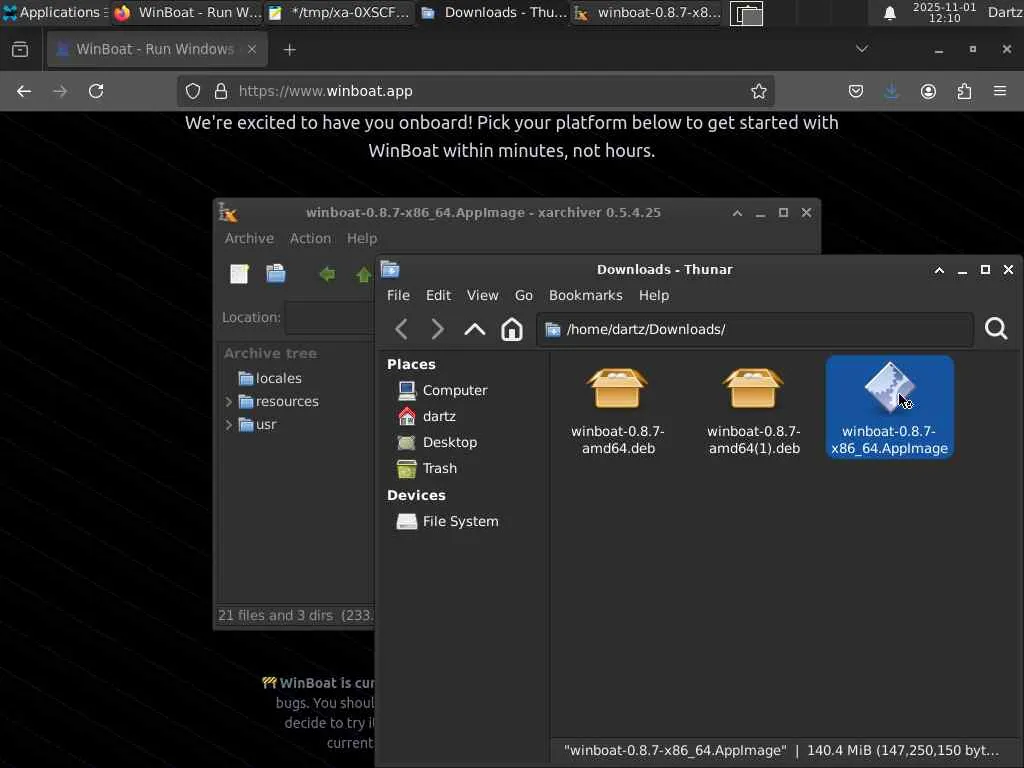
Task: Reload the Firefox page
Action: pos(96,91)
